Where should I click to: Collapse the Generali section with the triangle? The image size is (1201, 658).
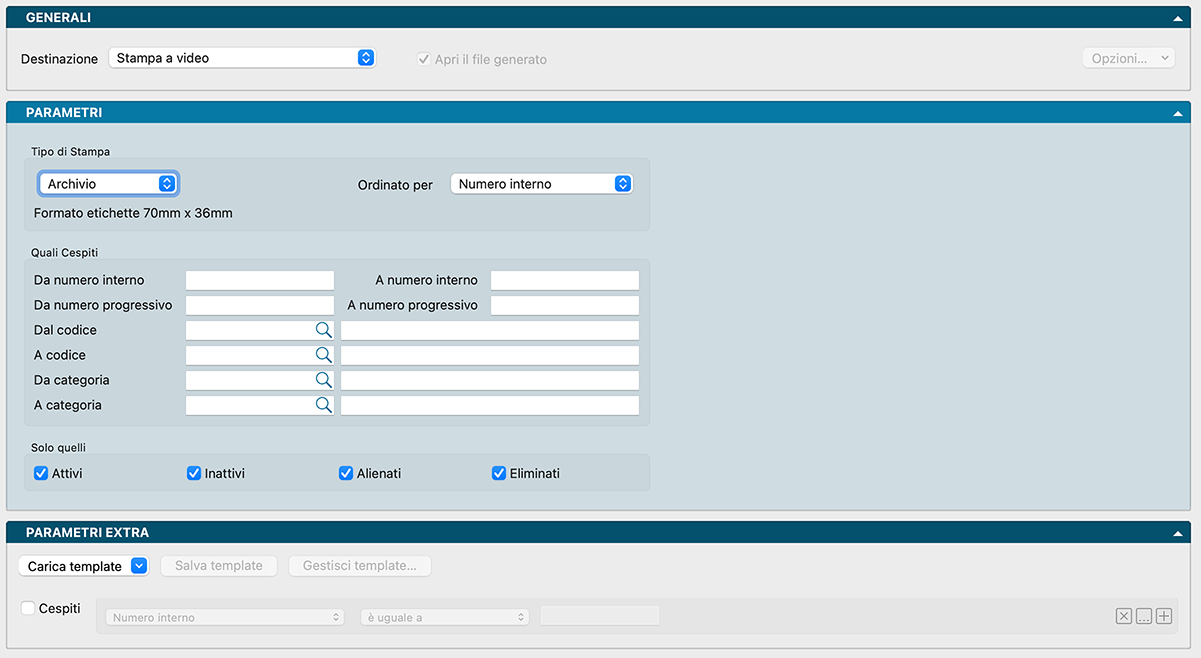[x=1178, y=18]
